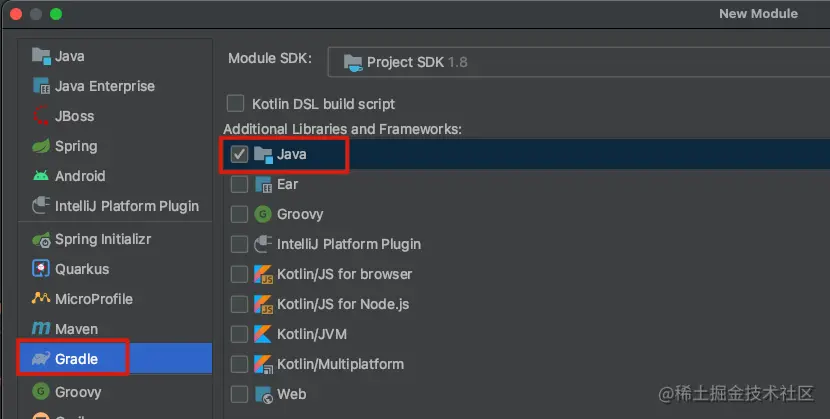This screenshot has height=419, width=830.
Task: Check the Groovy framework checkbox
Action: pos(239,214)
